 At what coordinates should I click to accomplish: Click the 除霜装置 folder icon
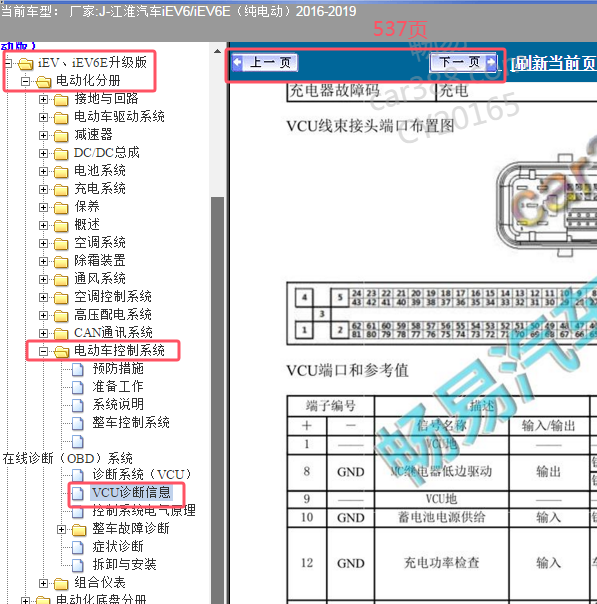tap(61, 262)
